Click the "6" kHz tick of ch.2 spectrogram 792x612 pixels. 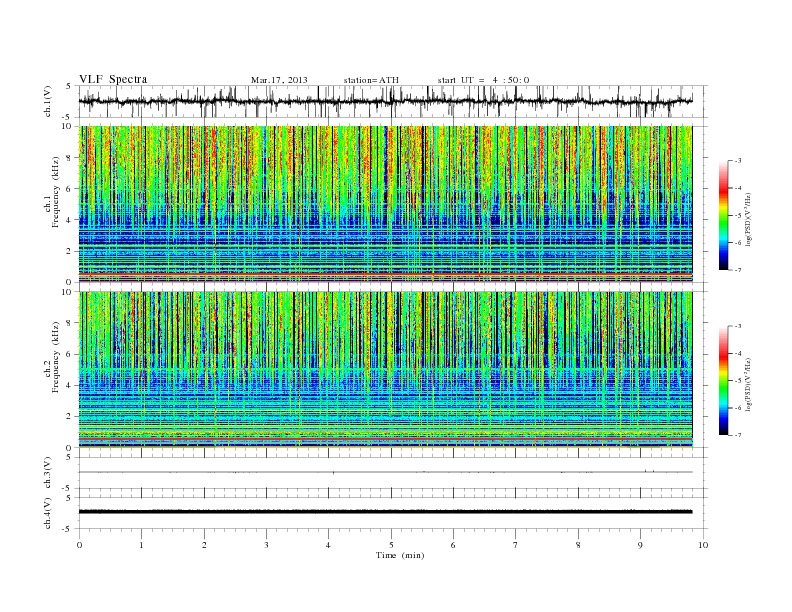(69, 354)
